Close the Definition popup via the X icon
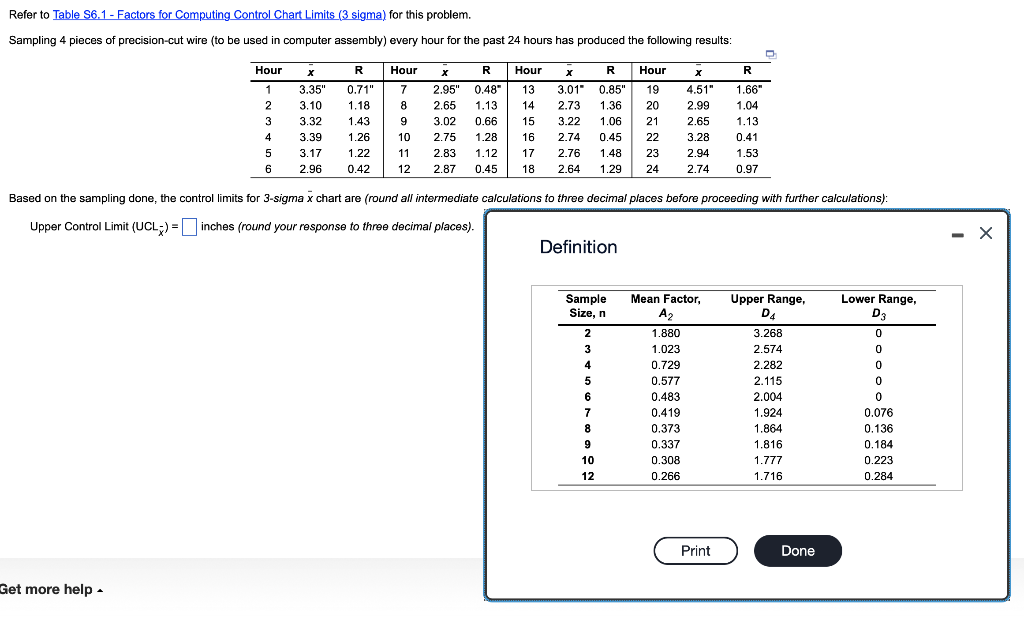Screen dimensions: 1024x617 985,232
